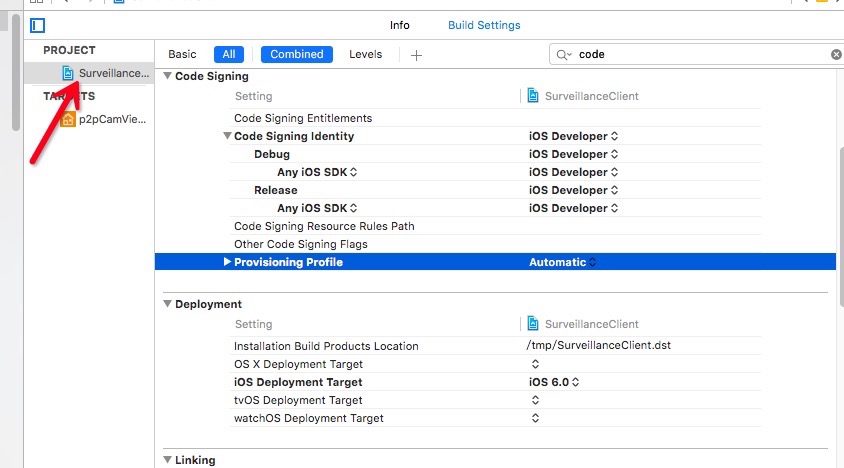Open iOS Developer value for Release Any iOS SDK
Screen dimensions: 844x468
[573, 208]
